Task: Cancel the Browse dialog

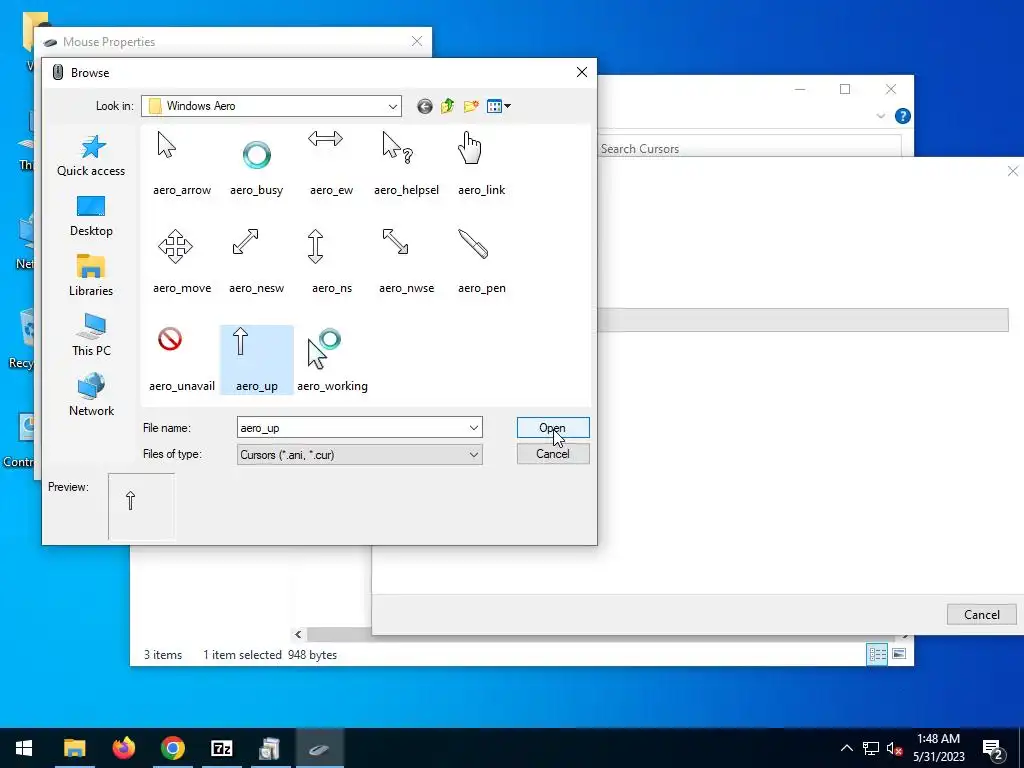Action: click(x=552, y=454)
